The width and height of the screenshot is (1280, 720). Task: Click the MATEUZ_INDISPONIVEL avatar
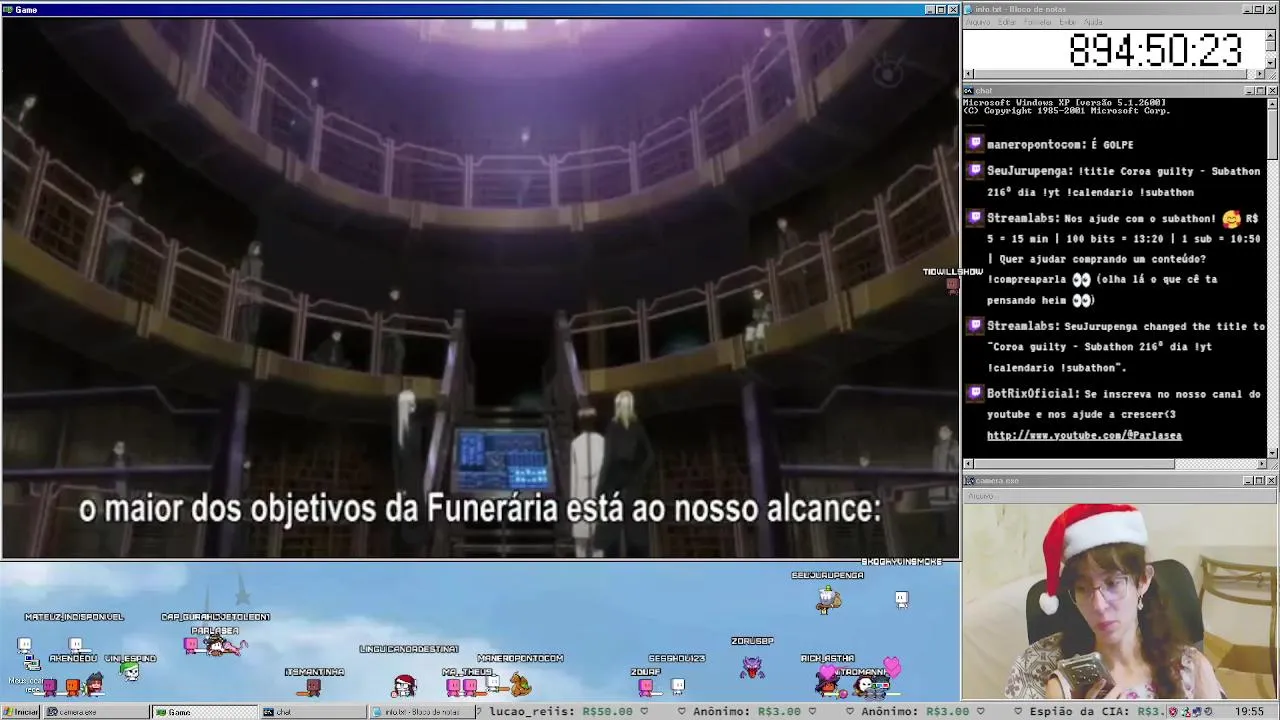point(75,645)
